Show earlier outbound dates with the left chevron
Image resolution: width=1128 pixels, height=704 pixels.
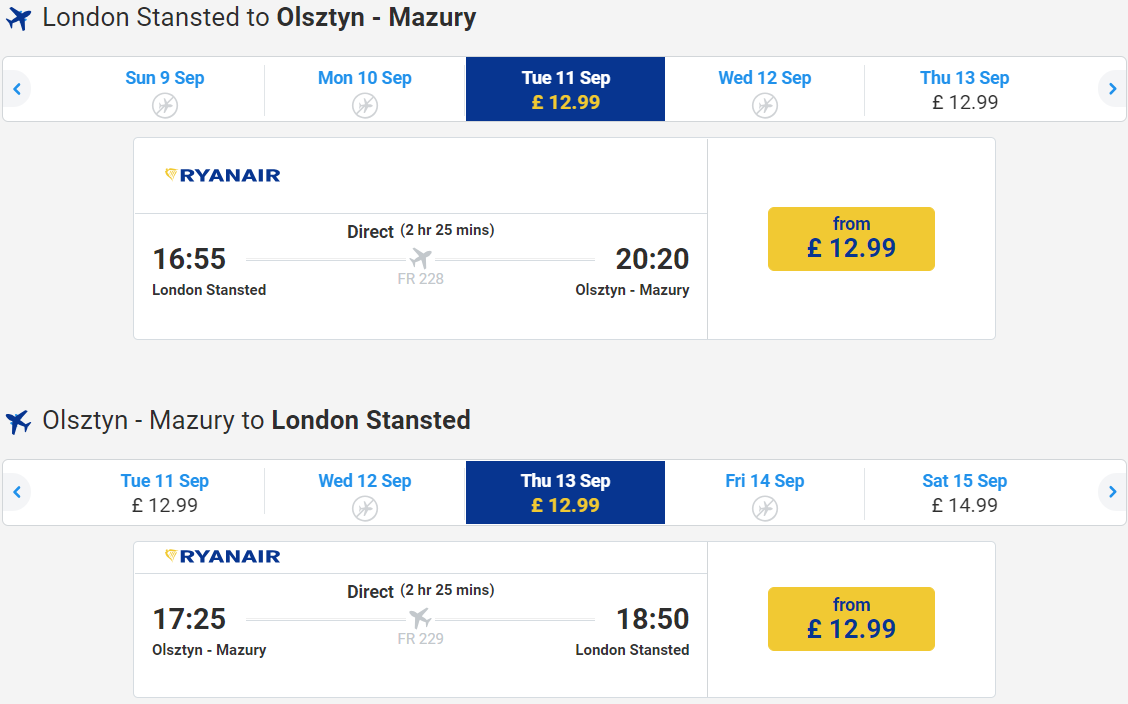pos(17,89)
